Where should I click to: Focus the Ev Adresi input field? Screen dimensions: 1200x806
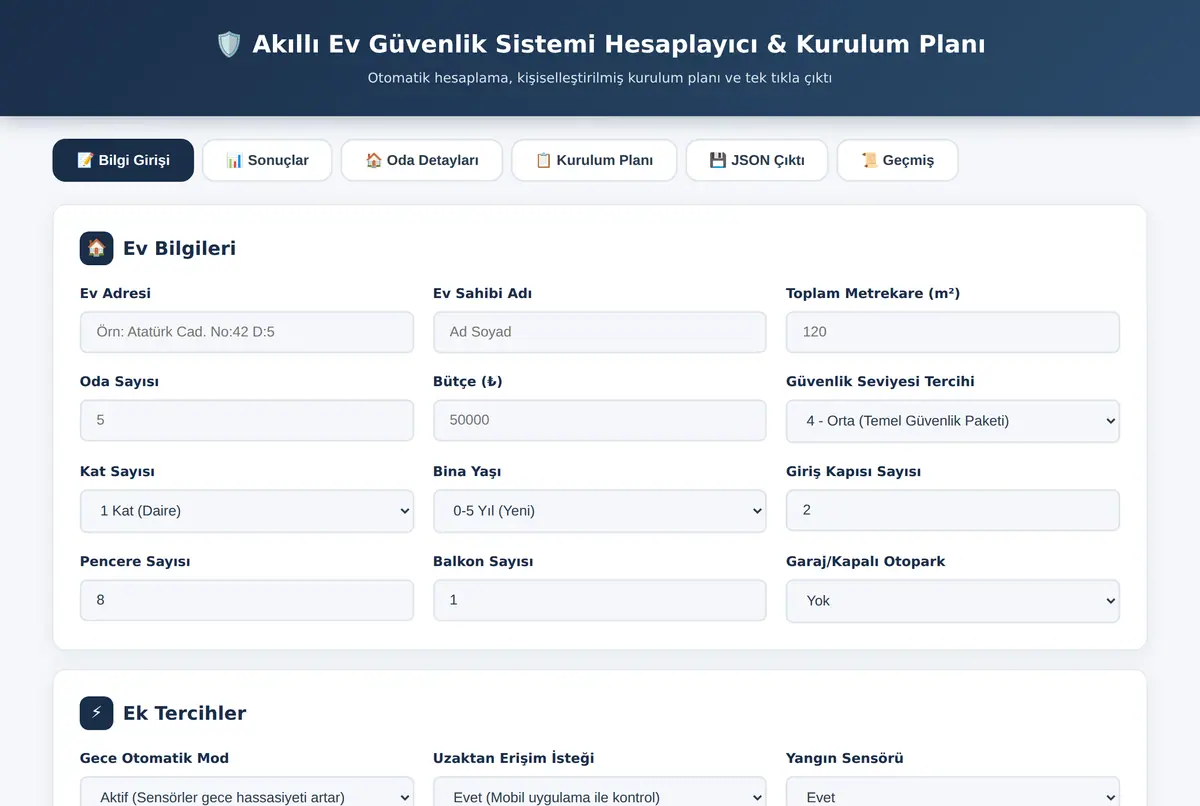pos(247,332)
